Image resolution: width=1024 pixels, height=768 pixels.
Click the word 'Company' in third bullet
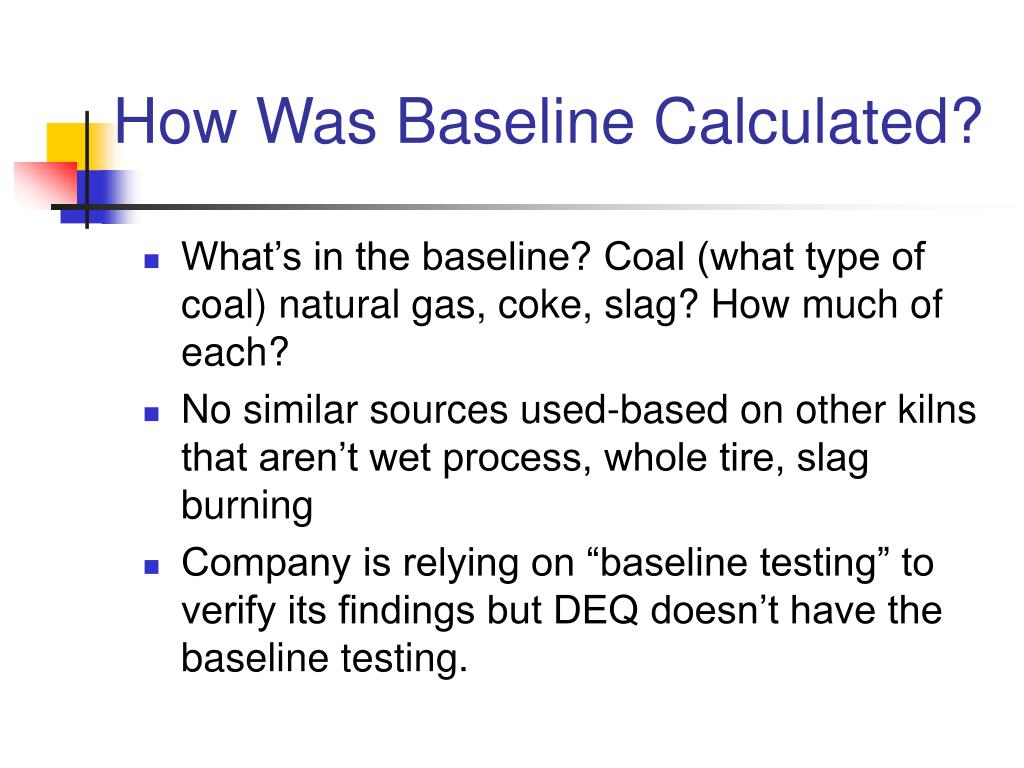click(266, 563)
